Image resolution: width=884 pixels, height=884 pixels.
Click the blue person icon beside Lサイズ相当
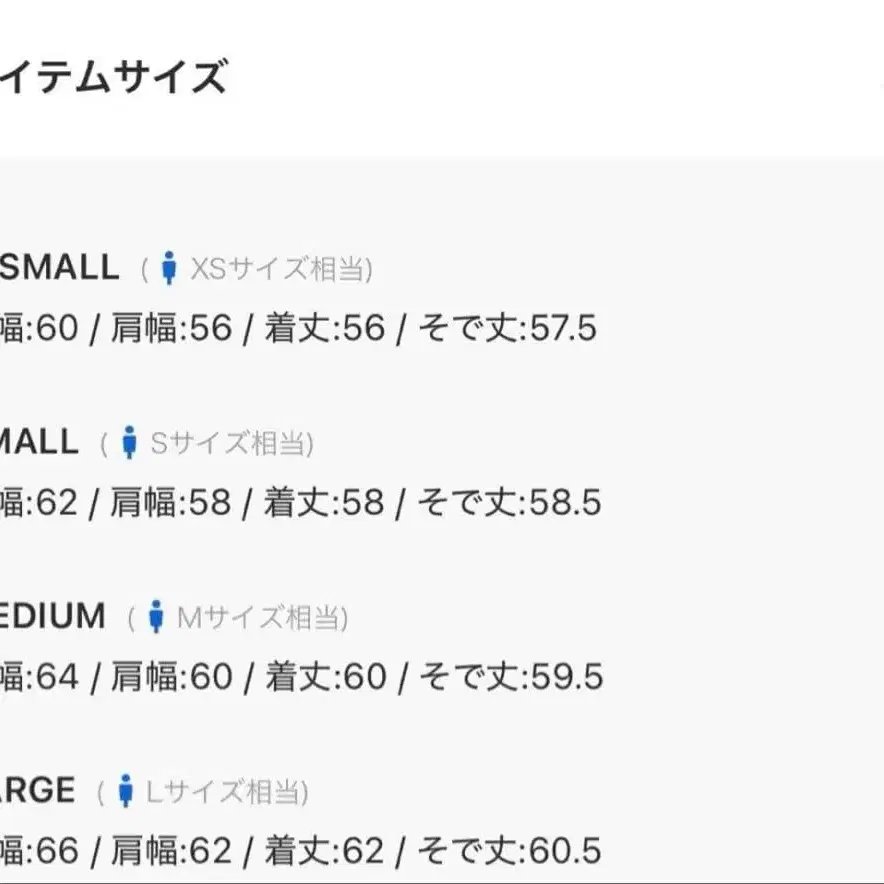[126, 791]
